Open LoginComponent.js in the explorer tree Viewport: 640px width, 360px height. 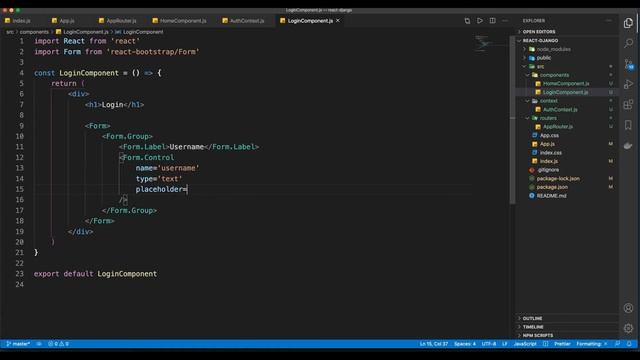point(567,92)
